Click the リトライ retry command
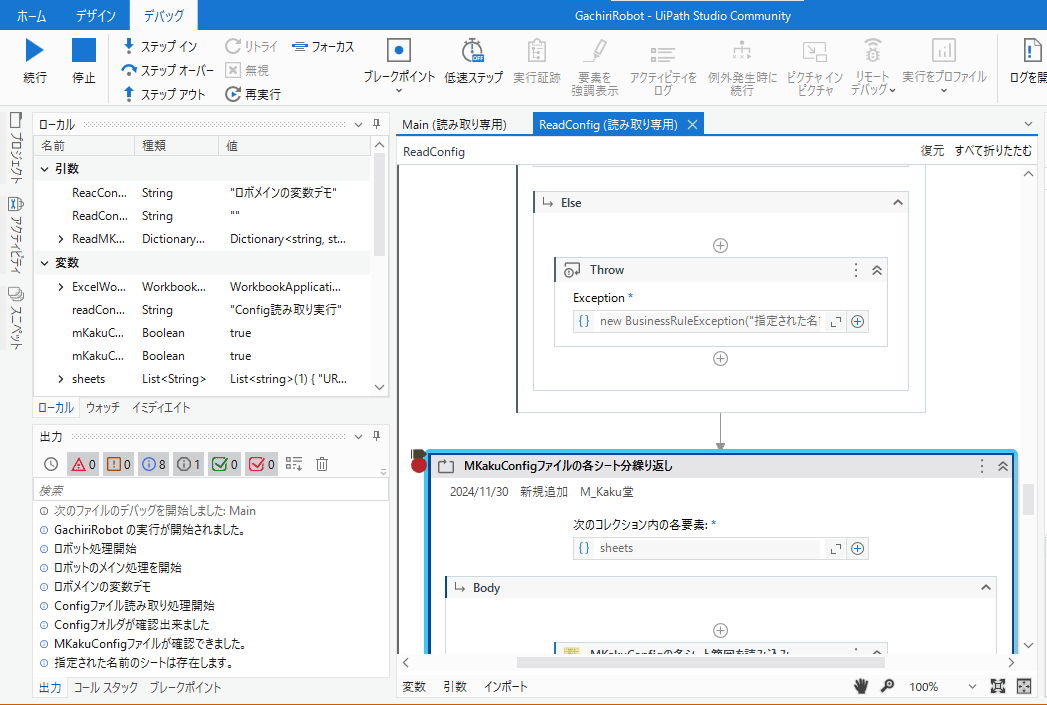1047x705 pixels. point(251,46)
